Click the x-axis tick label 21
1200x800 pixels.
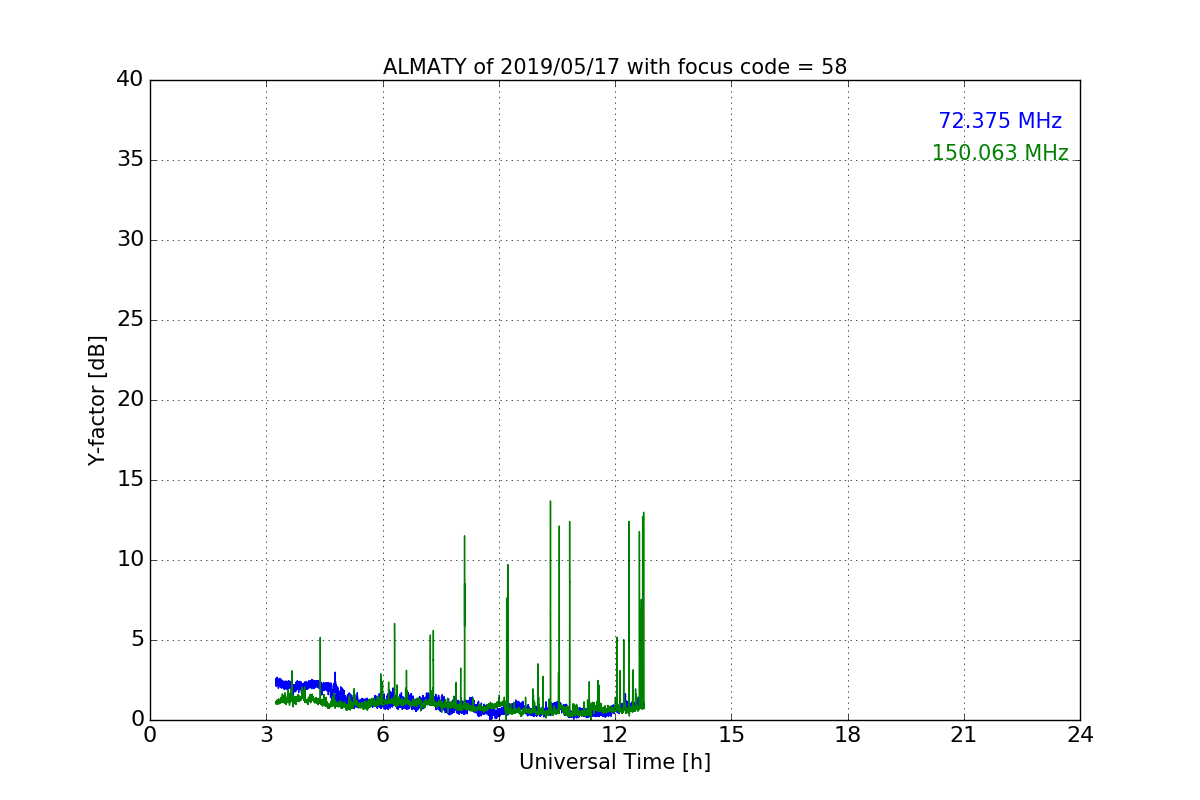[x=964, y=734]
